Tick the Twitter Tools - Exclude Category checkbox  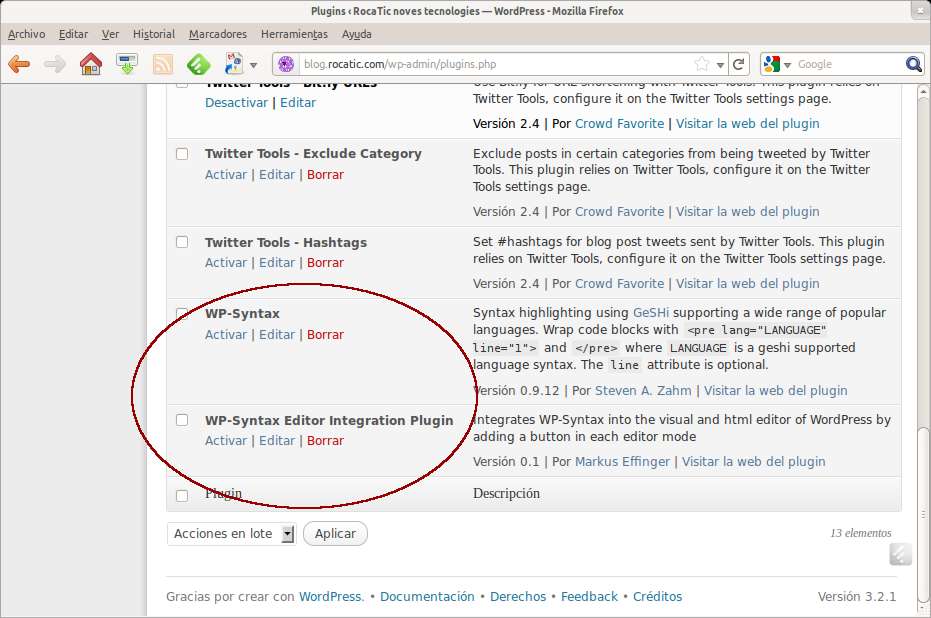(x=182, y=154)
